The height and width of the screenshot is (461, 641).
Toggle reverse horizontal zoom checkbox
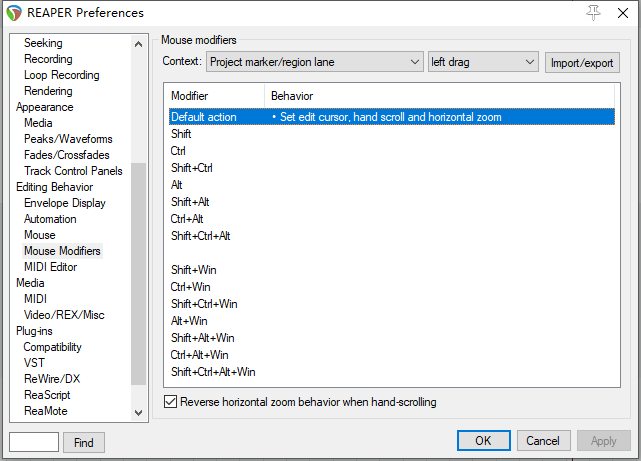pyautogui.click(x=170, y=402)
